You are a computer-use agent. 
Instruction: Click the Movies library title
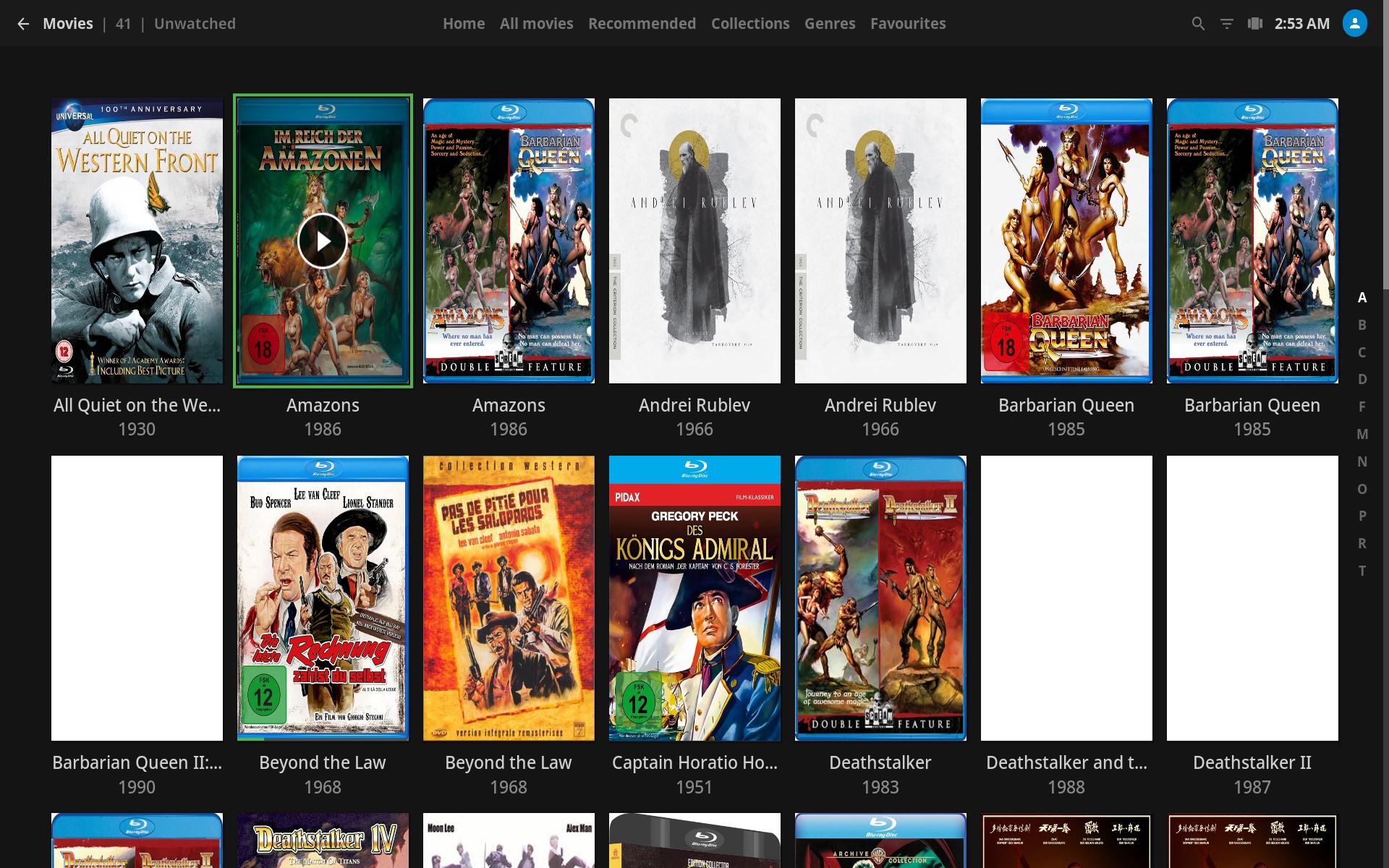click(x=68, y=24)
